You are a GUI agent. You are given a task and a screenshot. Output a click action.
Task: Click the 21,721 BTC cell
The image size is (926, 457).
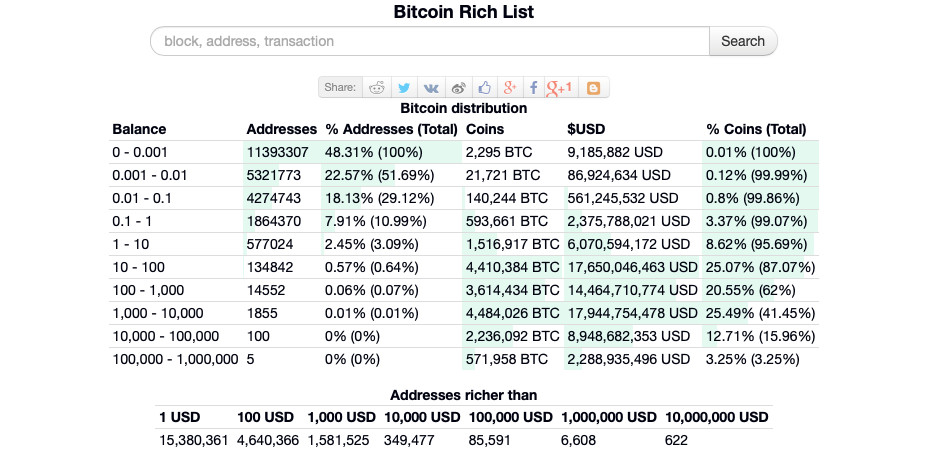point(503,175)
